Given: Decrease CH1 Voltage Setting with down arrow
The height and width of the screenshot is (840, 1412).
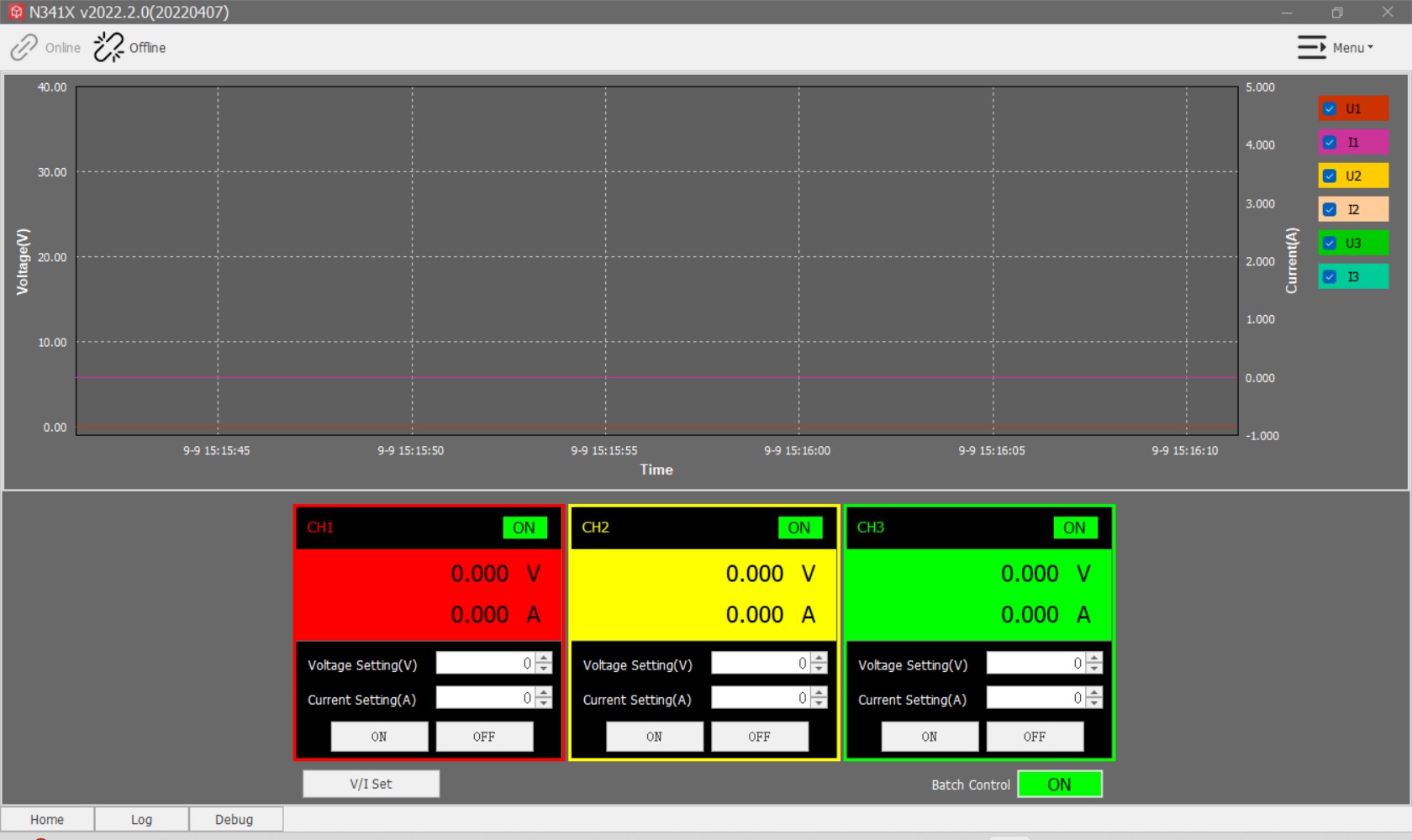Looking at the screenshot, I should point(544,669).
